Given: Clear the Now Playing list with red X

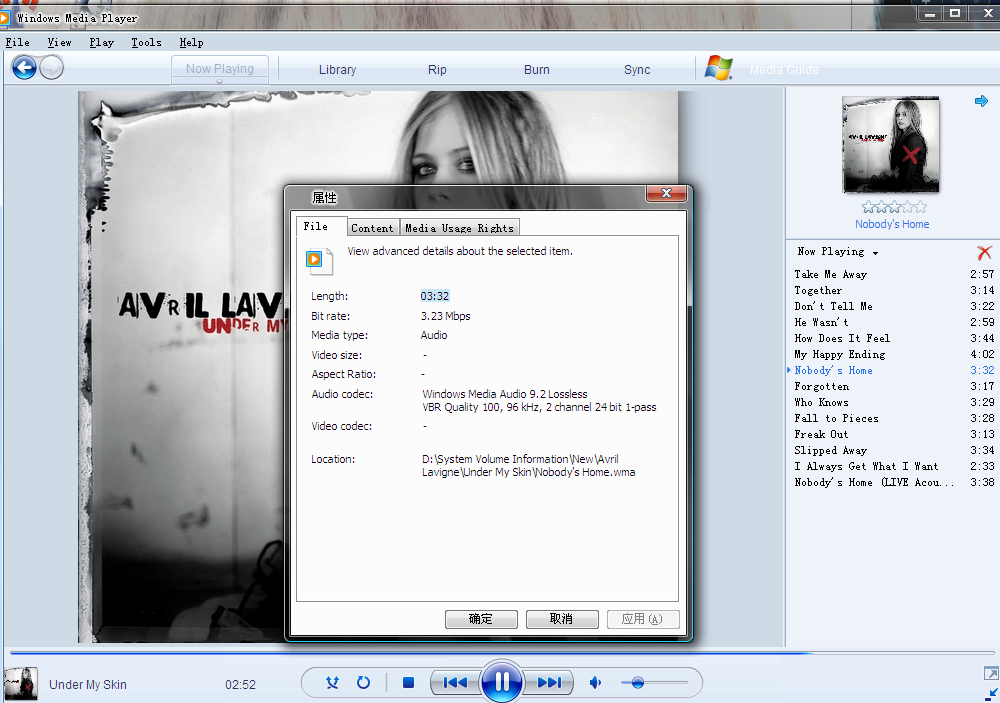Looking at the screenshot, I should pos(985,253).
